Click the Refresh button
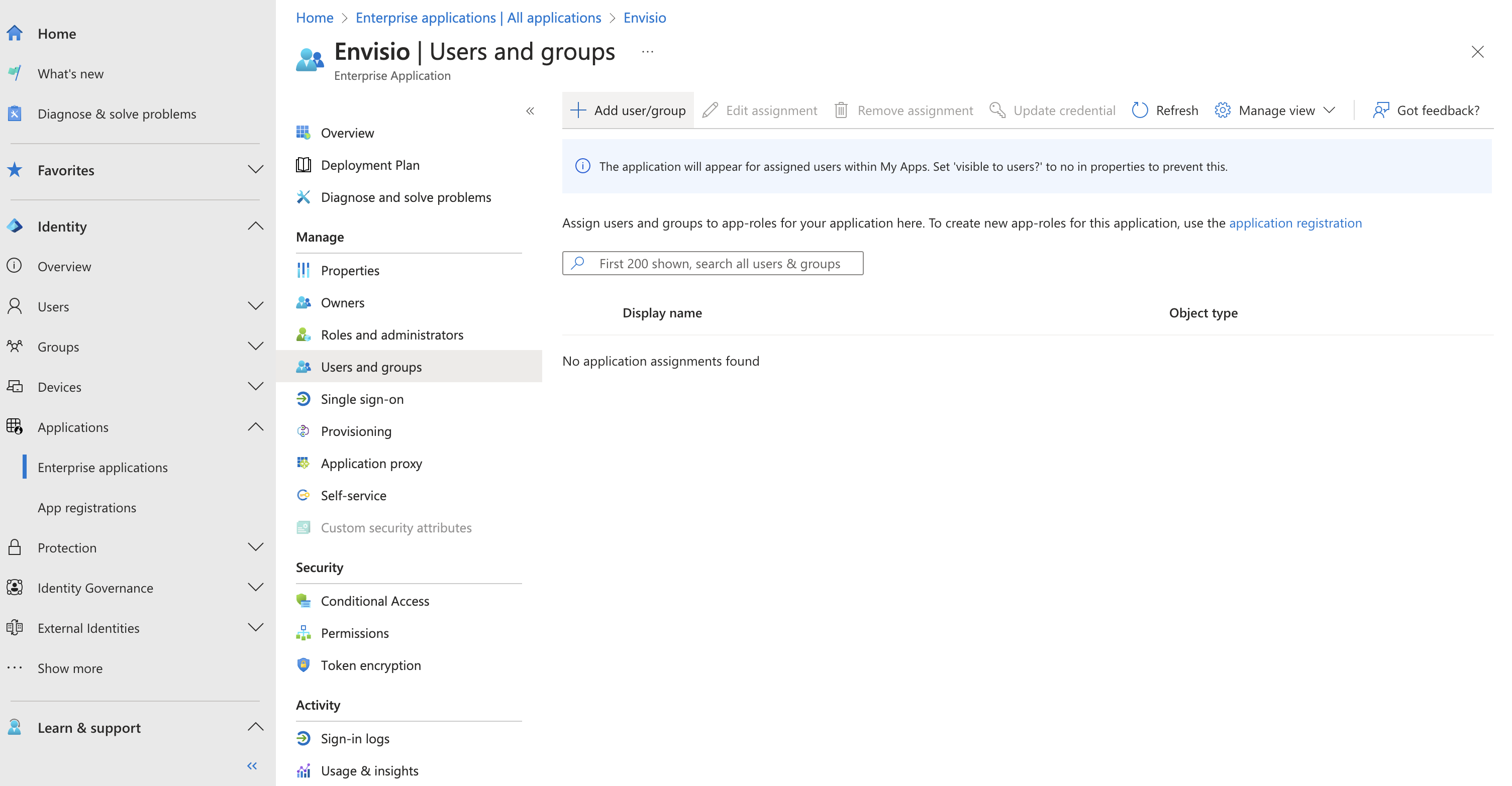 pos(1164,110)
